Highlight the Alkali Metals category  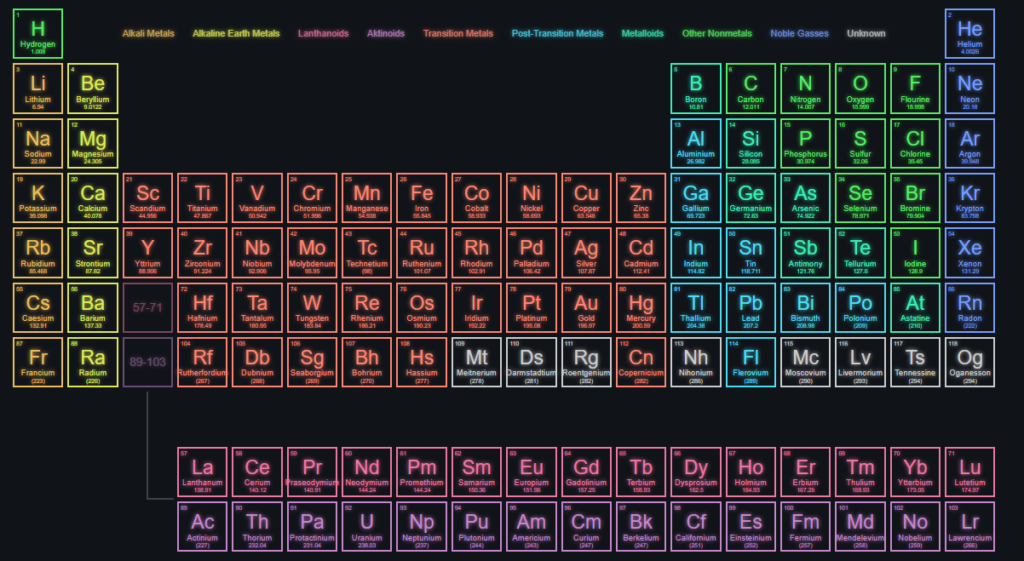148,34
